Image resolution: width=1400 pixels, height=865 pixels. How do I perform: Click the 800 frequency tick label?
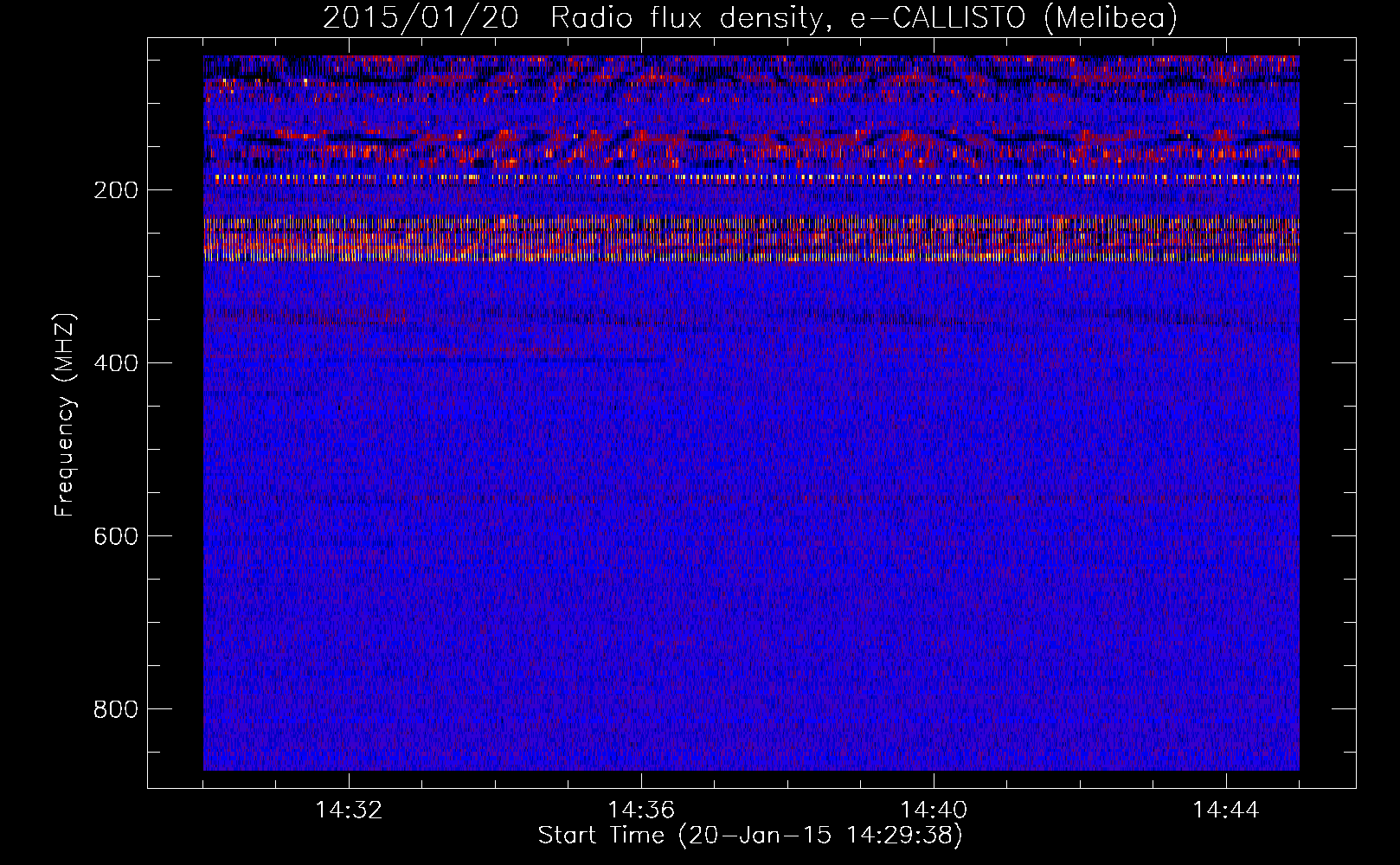[x=116, y=709]
